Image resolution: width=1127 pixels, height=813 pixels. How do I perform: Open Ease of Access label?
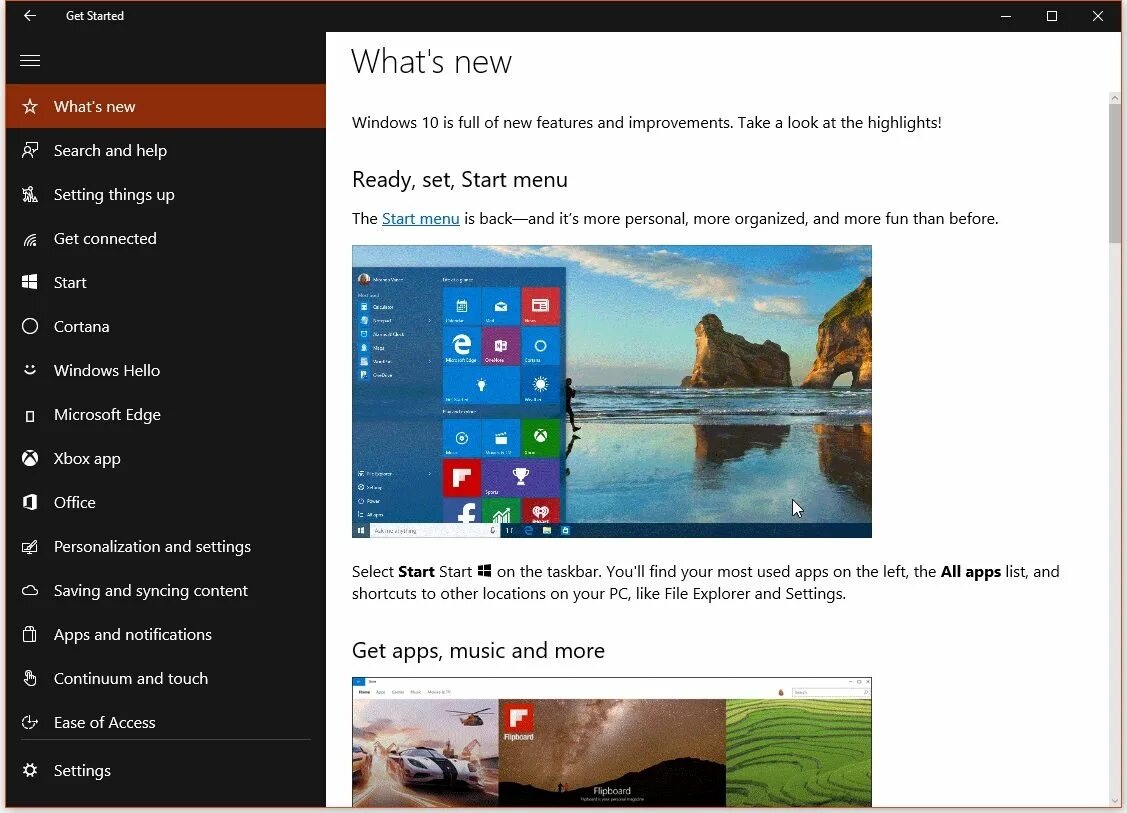tap(104, 722)
